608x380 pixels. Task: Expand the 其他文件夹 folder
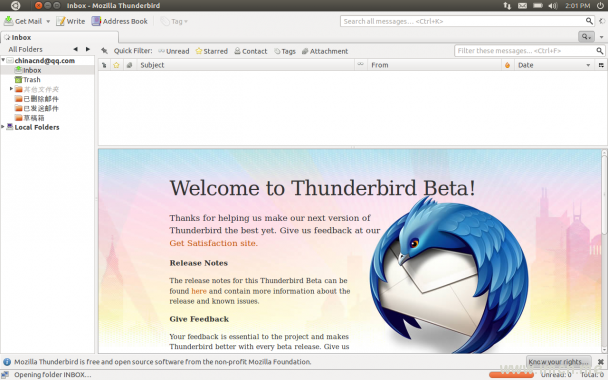click(12, 89)
